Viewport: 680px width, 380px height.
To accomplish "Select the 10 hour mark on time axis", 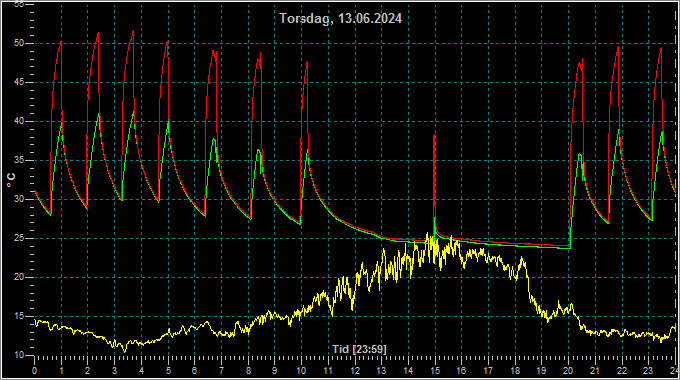I will pos(301,370).
